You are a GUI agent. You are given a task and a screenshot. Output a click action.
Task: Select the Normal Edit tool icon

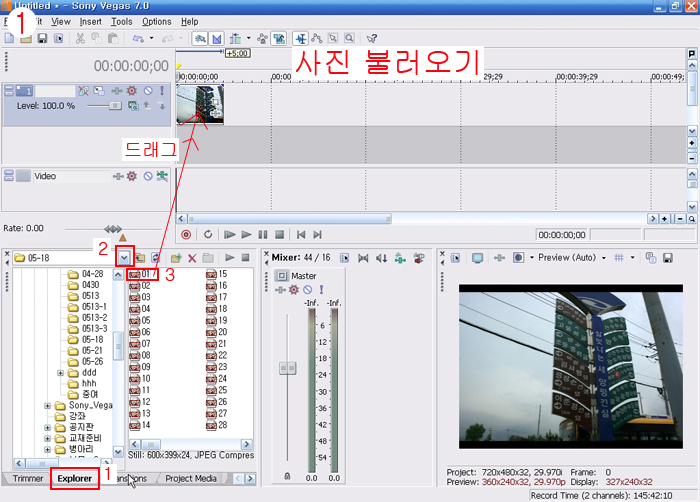pyautogui.click(x=301, y=39)
